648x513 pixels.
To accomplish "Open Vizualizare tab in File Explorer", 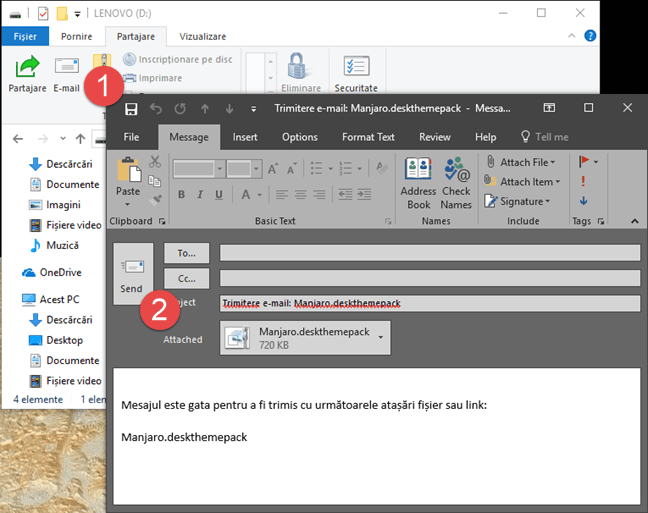I will click(x=202, y=36).
